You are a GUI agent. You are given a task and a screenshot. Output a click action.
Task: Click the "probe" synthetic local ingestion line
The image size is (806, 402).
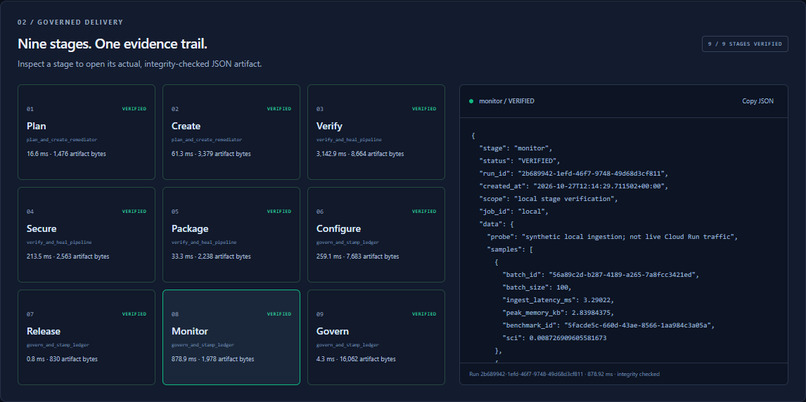click(x=613, y=236)
